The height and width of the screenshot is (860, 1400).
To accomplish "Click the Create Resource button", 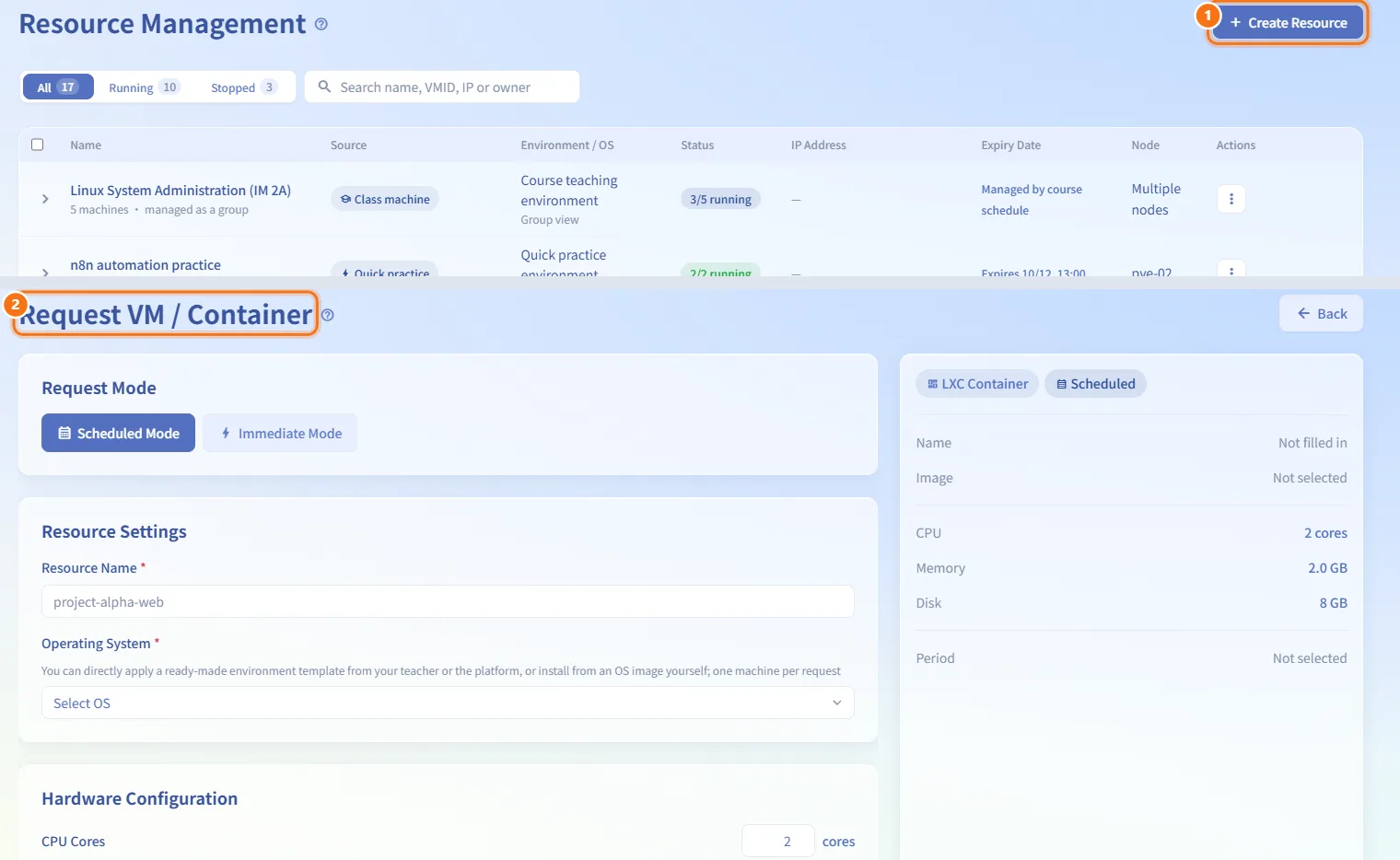I will (x=1288, y=23).
